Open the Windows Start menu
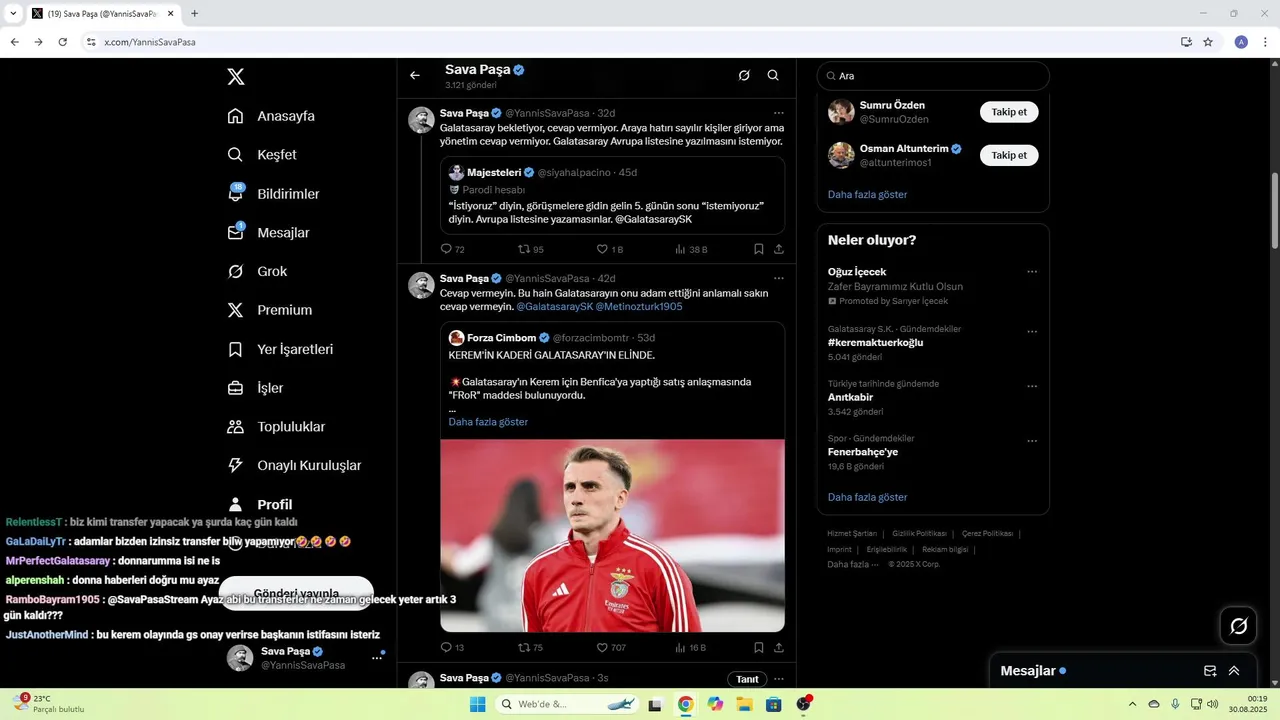 tap(478, 704)
